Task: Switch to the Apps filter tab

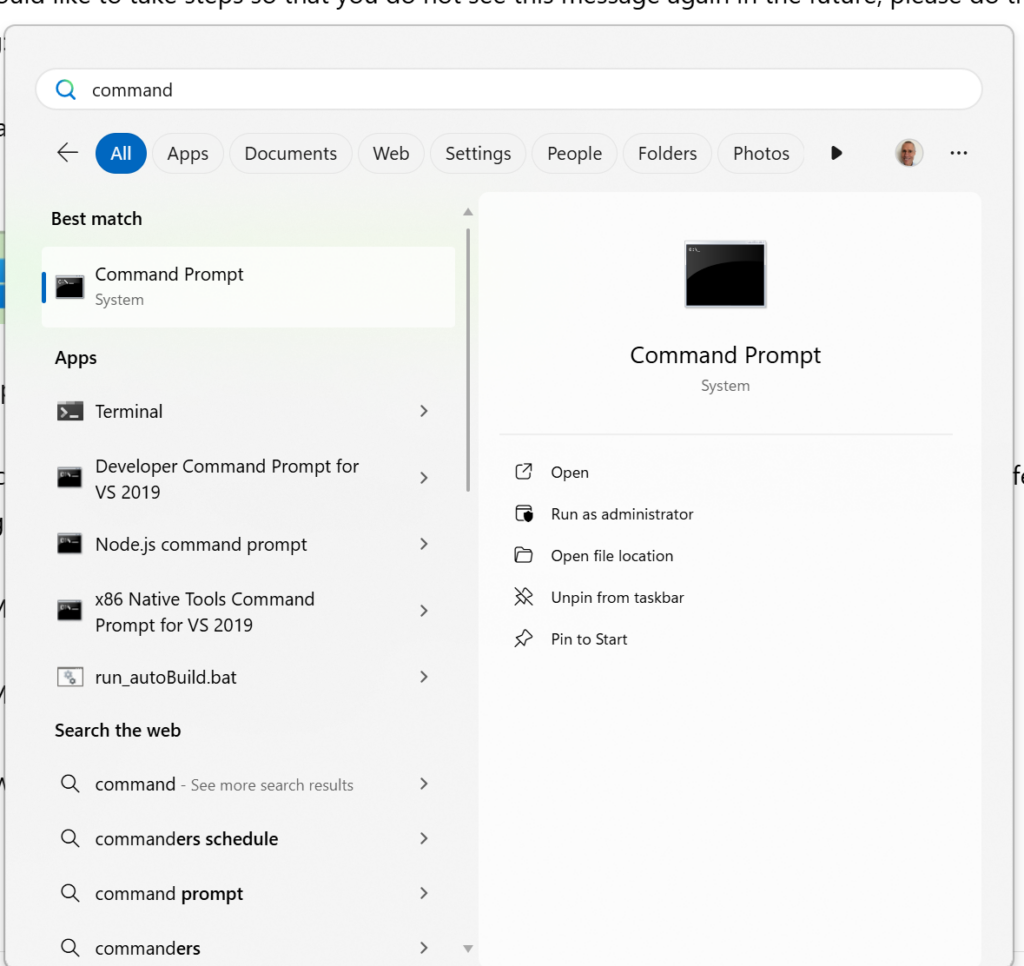Action: [x=188, y=153]
